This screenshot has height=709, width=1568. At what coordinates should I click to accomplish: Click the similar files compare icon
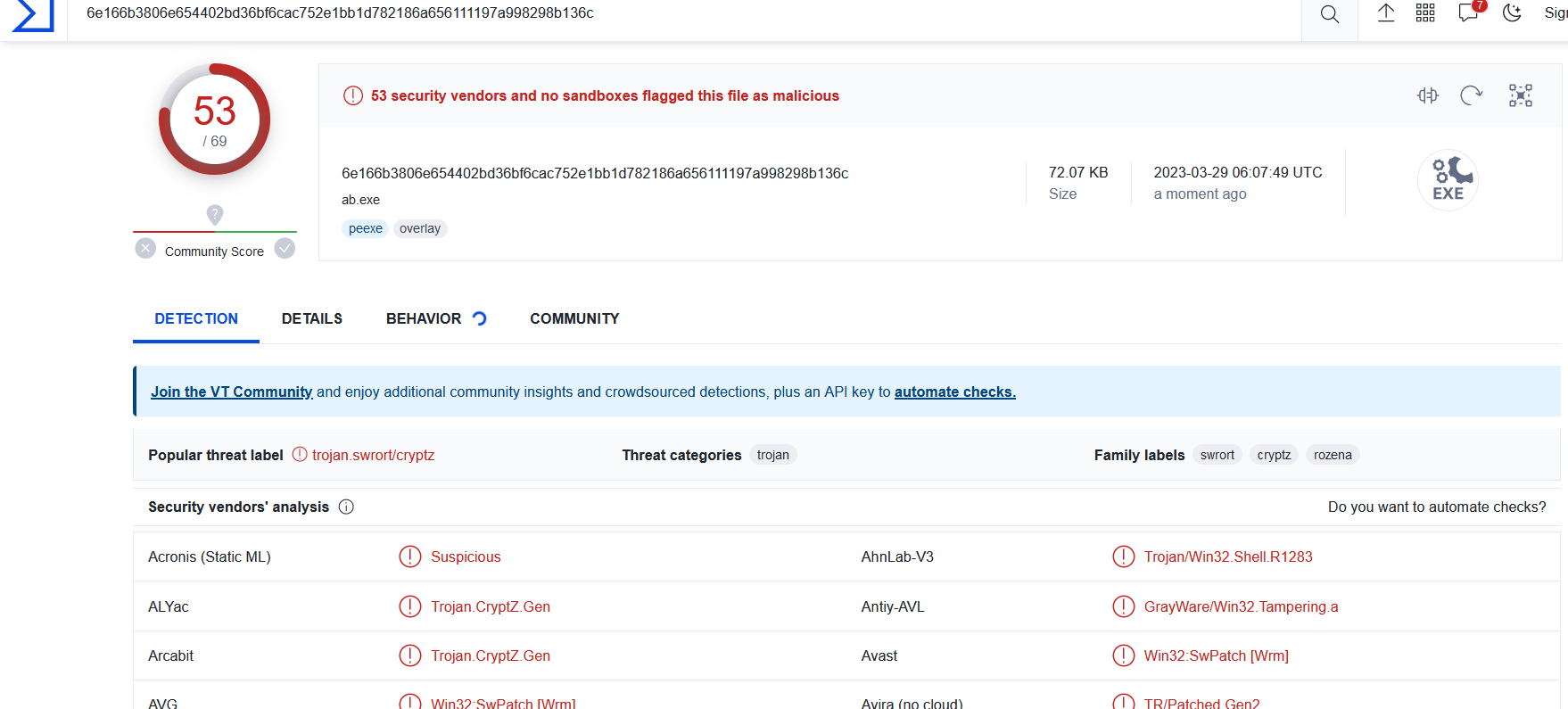click(1428, 95)
